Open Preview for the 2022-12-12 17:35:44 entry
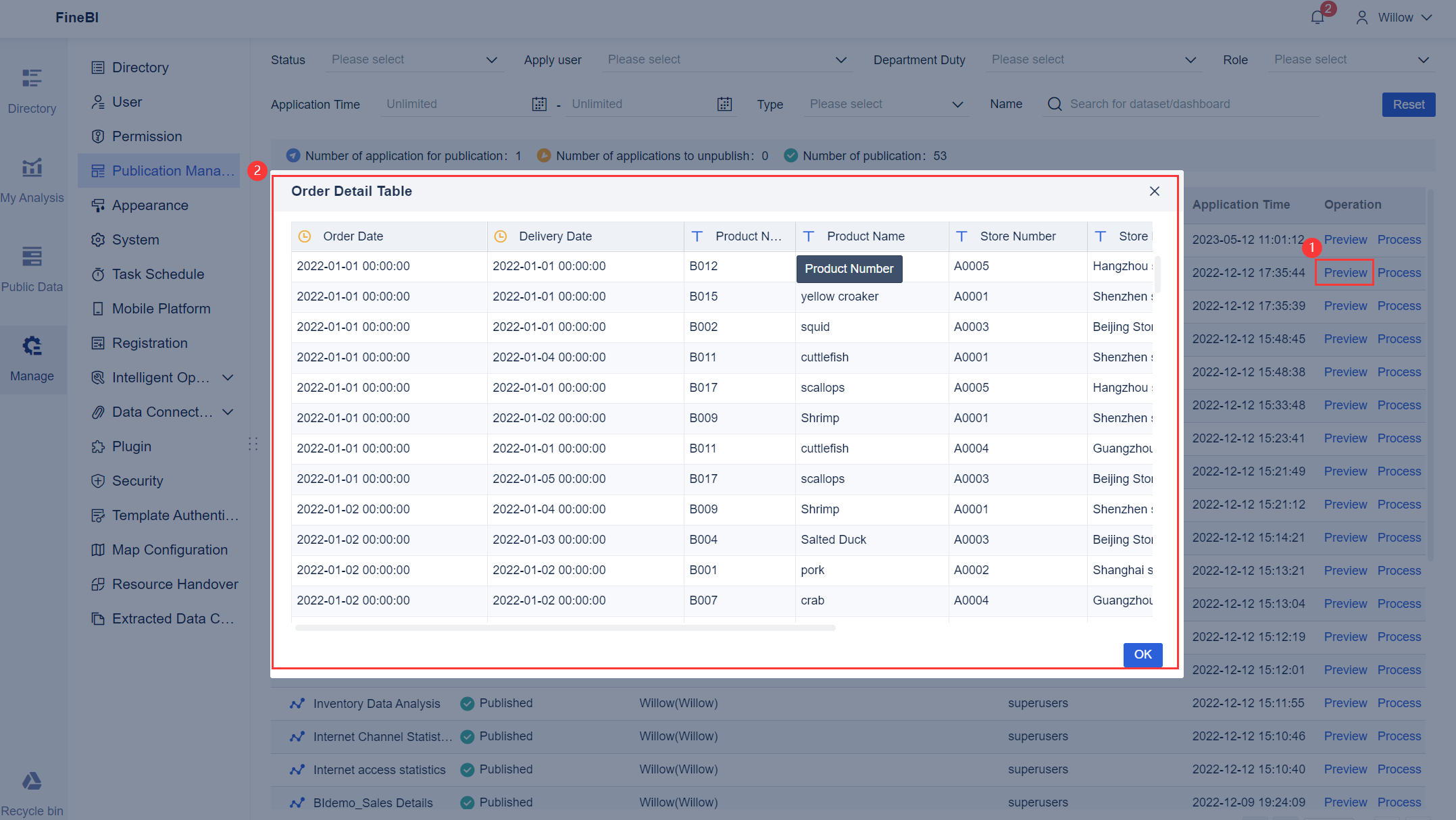The image size is (1456, 820). [1345, 272]
